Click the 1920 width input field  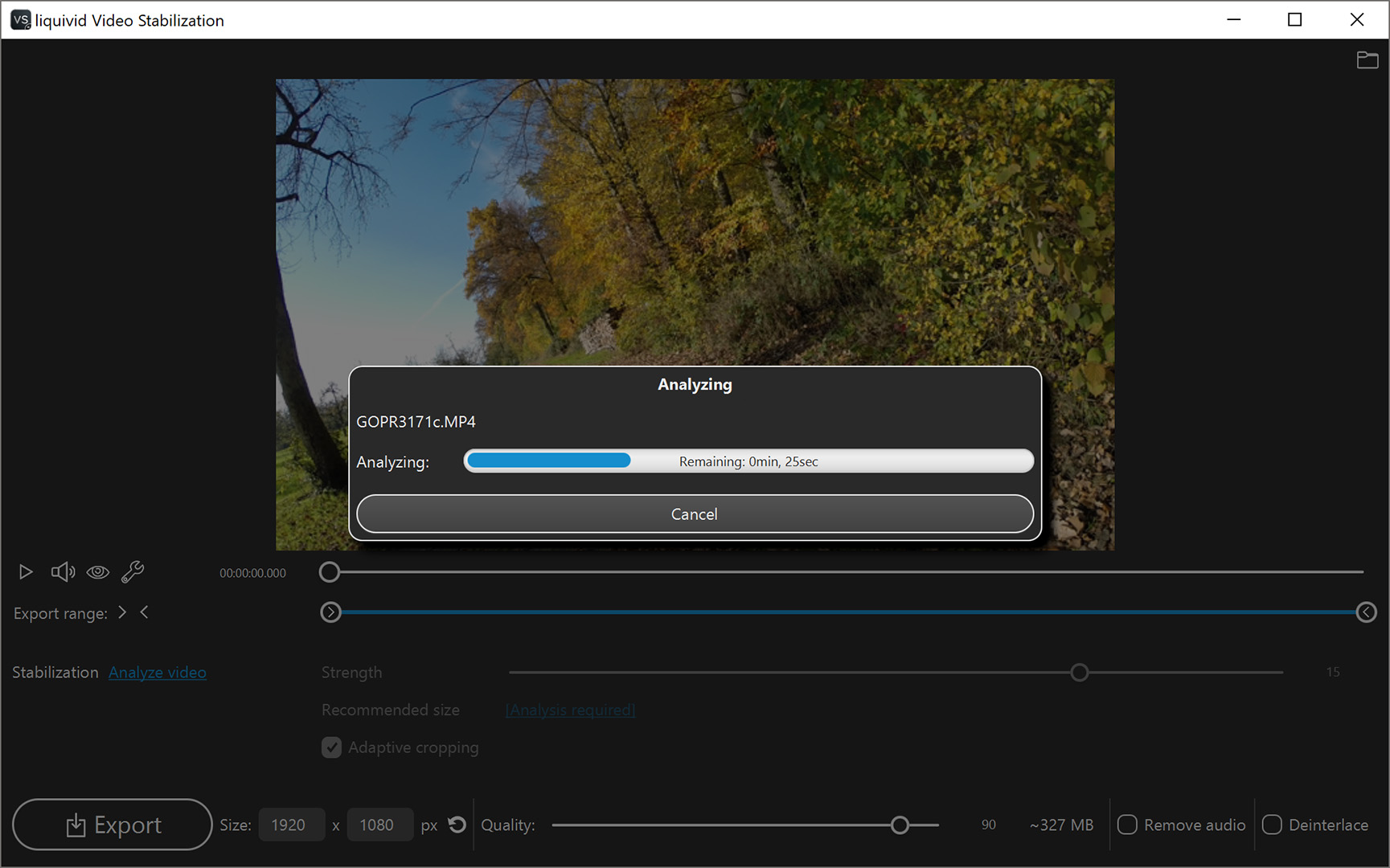[x=291, y=825]
